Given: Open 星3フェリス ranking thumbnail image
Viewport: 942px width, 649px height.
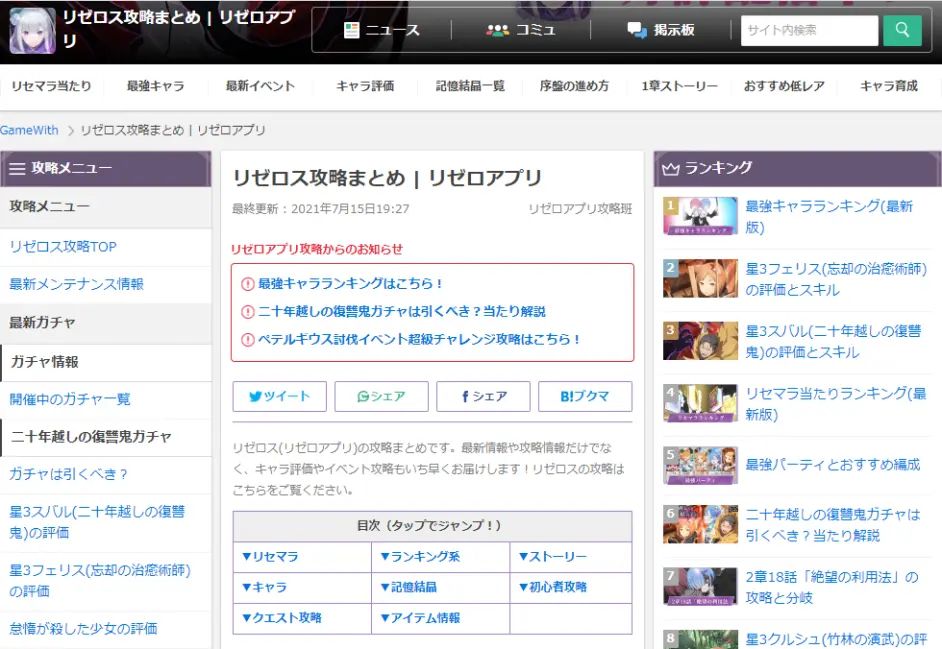Looking at the screenshot, I should pos(700,279).
